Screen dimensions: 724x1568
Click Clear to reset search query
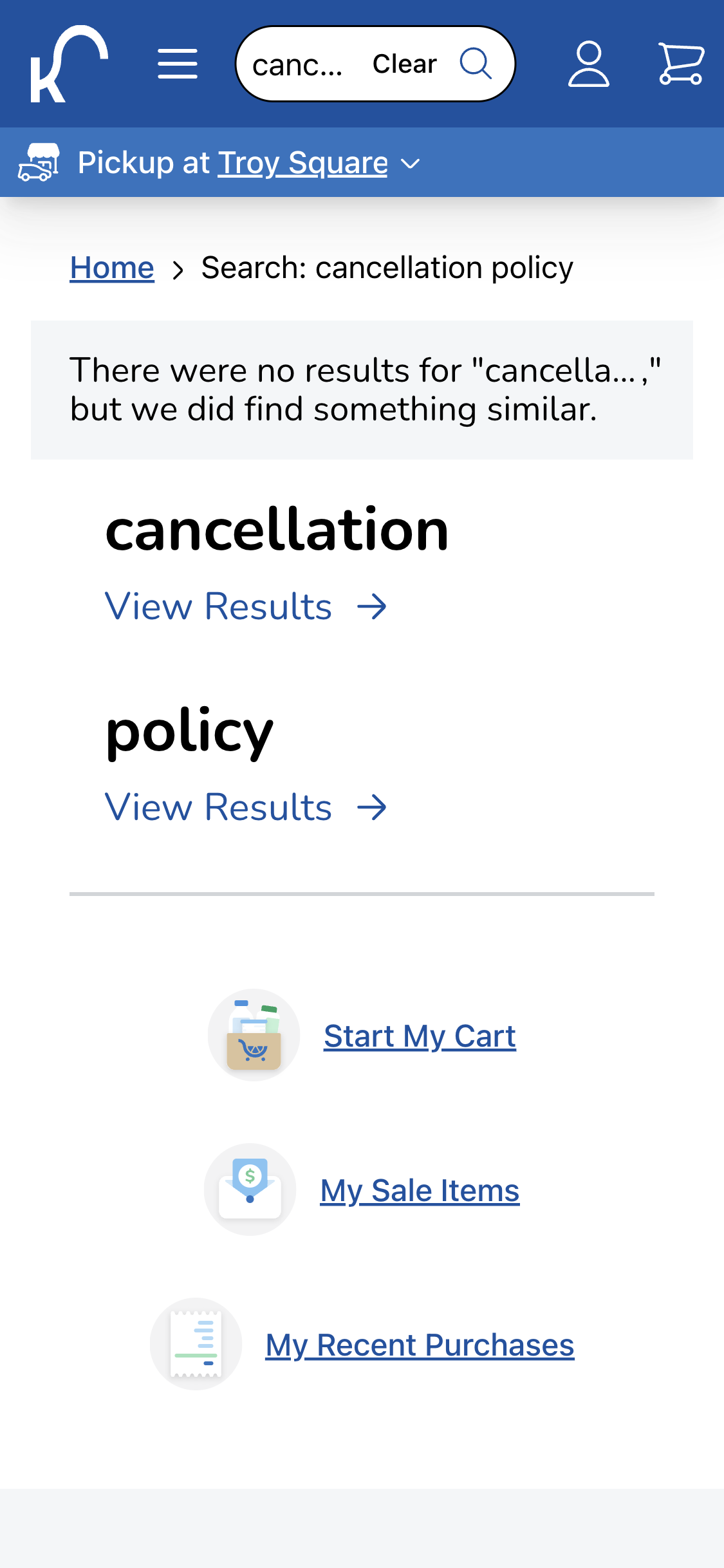[404, 63]
